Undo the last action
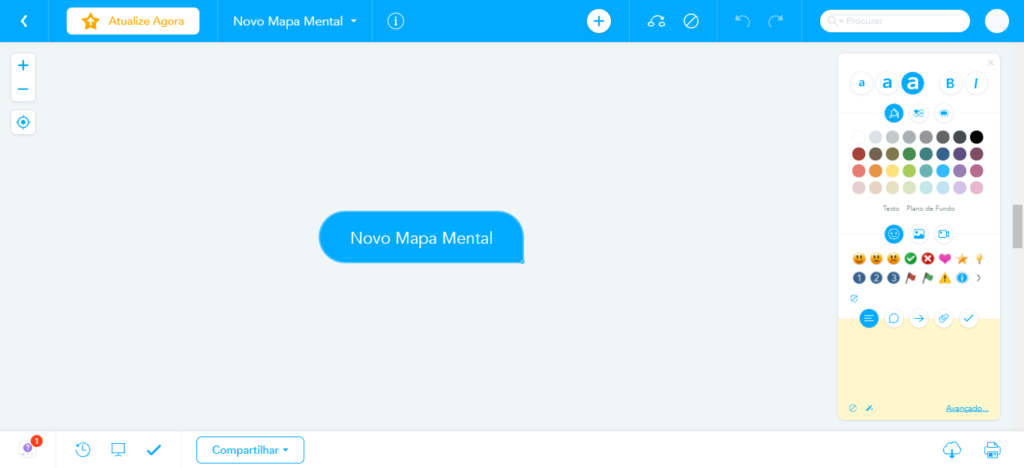This screenshot has width=1024, height=468. pyautogui.click(x=742, y=21)
